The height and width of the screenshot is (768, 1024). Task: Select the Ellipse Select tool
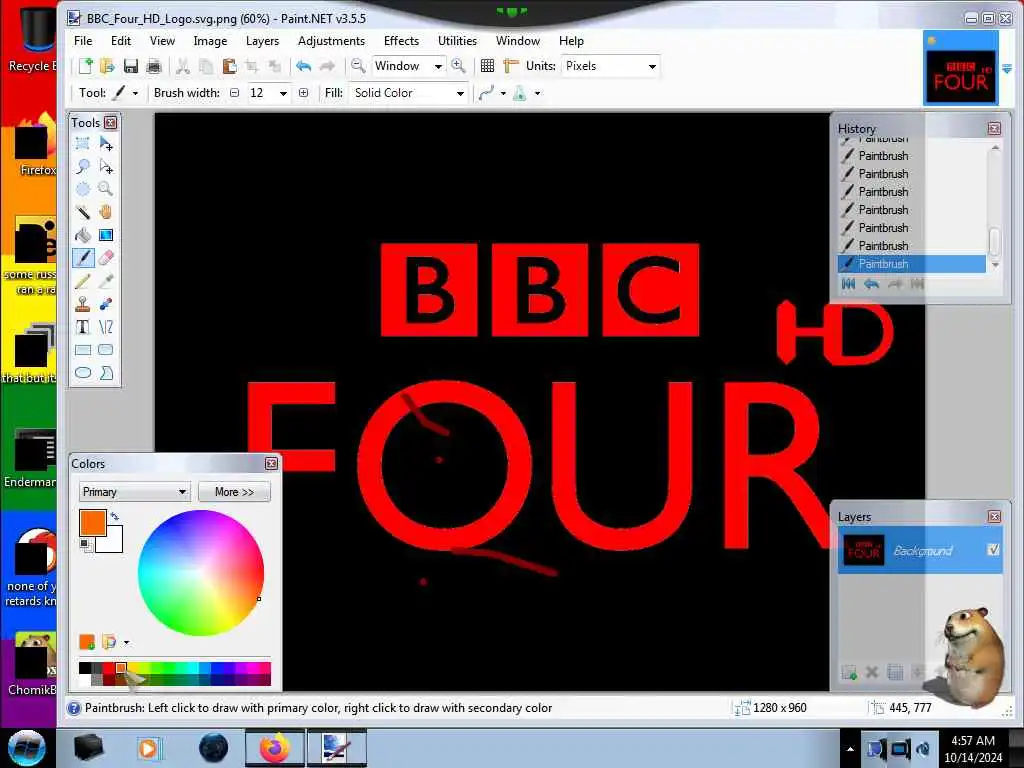[83, 189]
